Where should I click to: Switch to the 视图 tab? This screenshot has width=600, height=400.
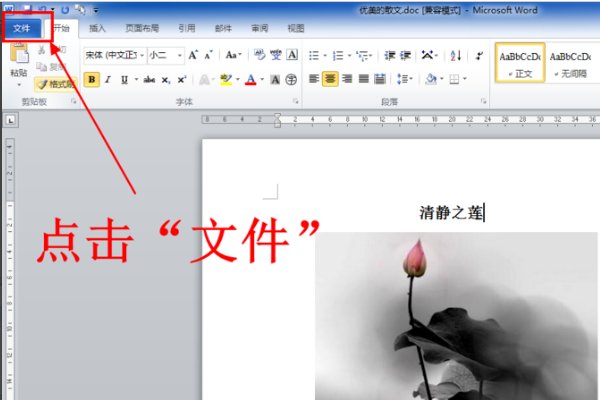(296, 28)
